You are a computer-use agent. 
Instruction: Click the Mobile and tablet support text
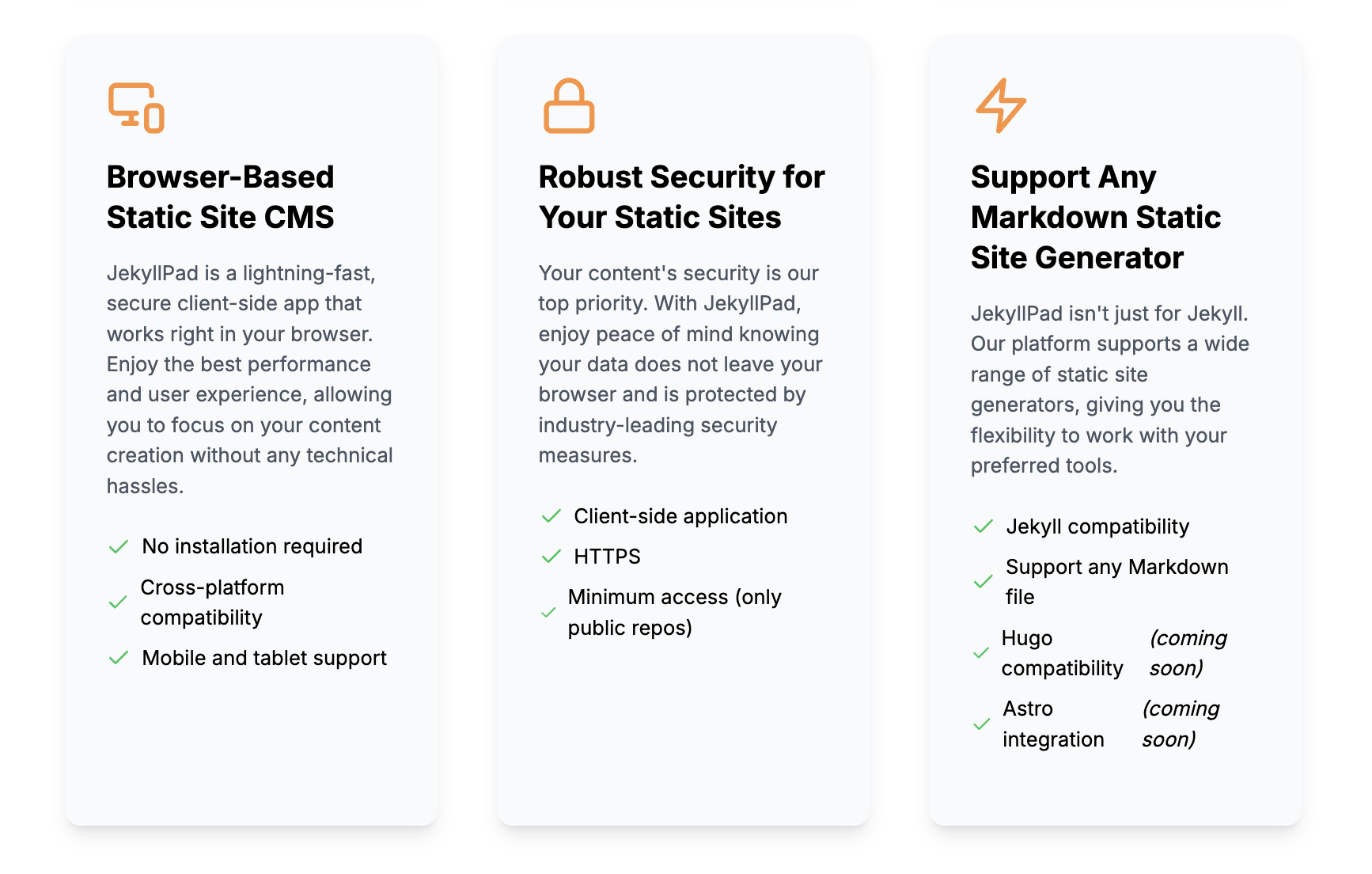click(x=264, y=658)
